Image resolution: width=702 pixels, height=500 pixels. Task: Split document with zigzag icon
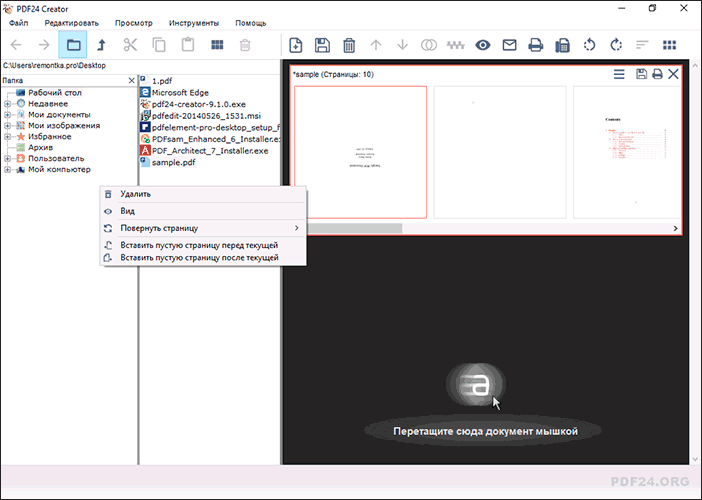(x=456, y=45)
